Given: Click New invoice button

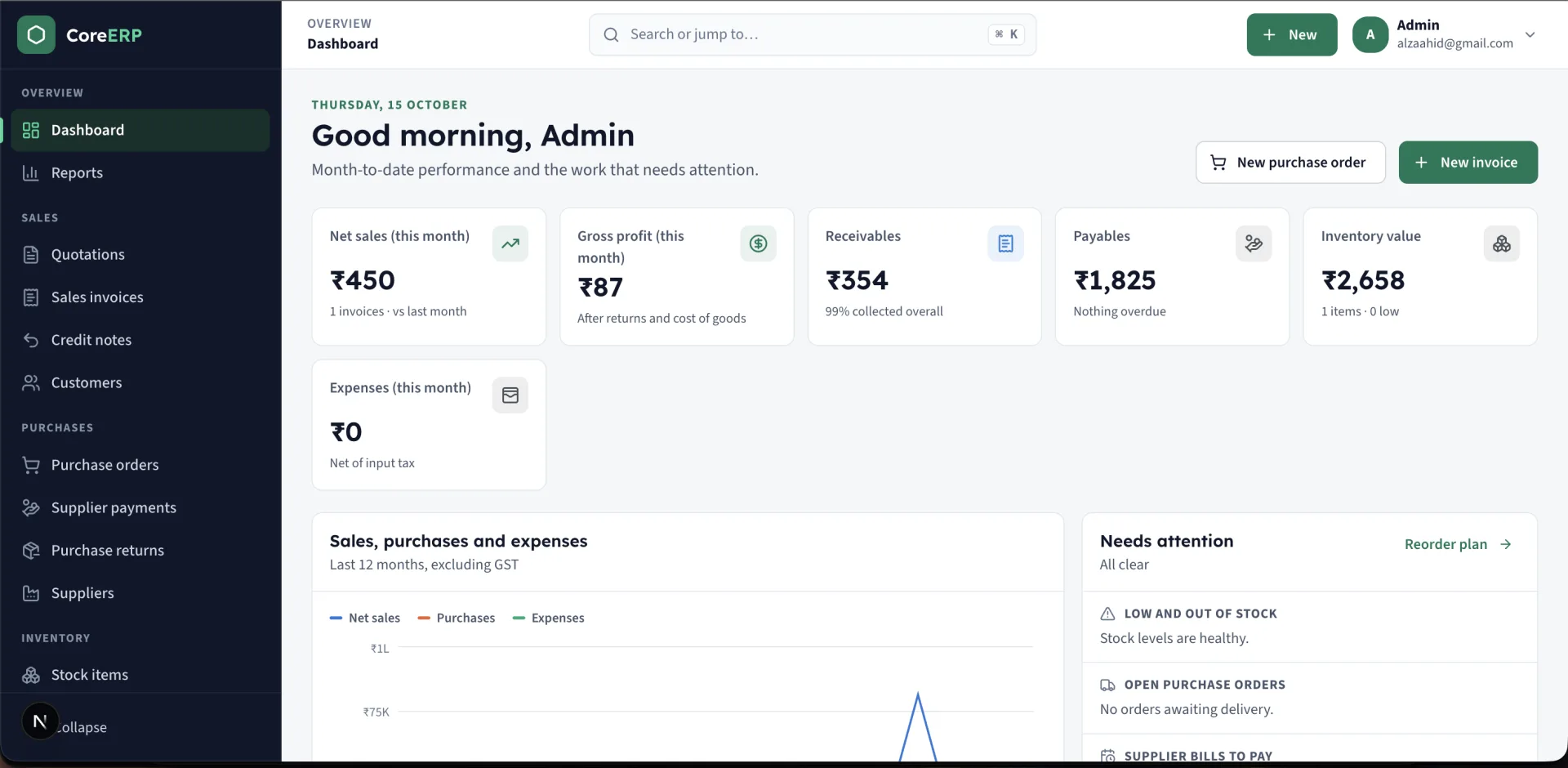Looking at the screenshot, I should [1468, 163].
